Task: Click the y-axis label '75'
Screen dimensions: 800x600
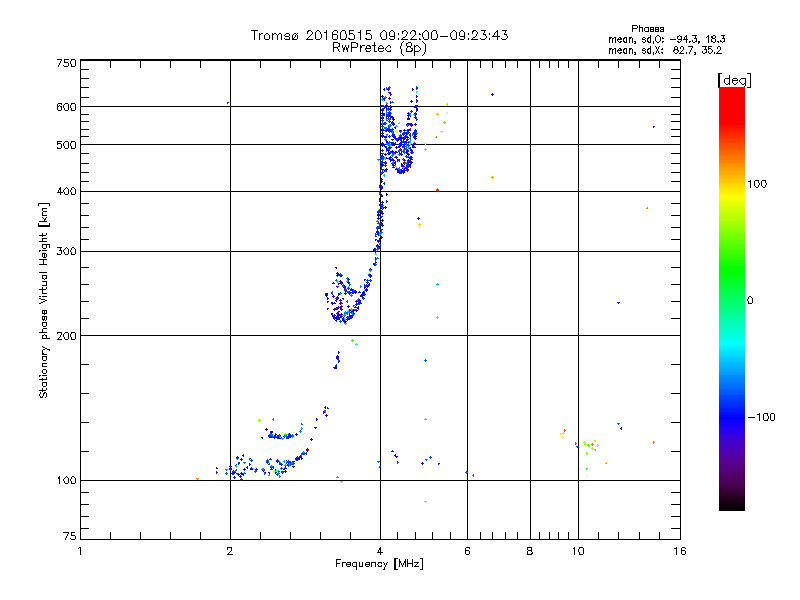Action: [x=70, y=536]
